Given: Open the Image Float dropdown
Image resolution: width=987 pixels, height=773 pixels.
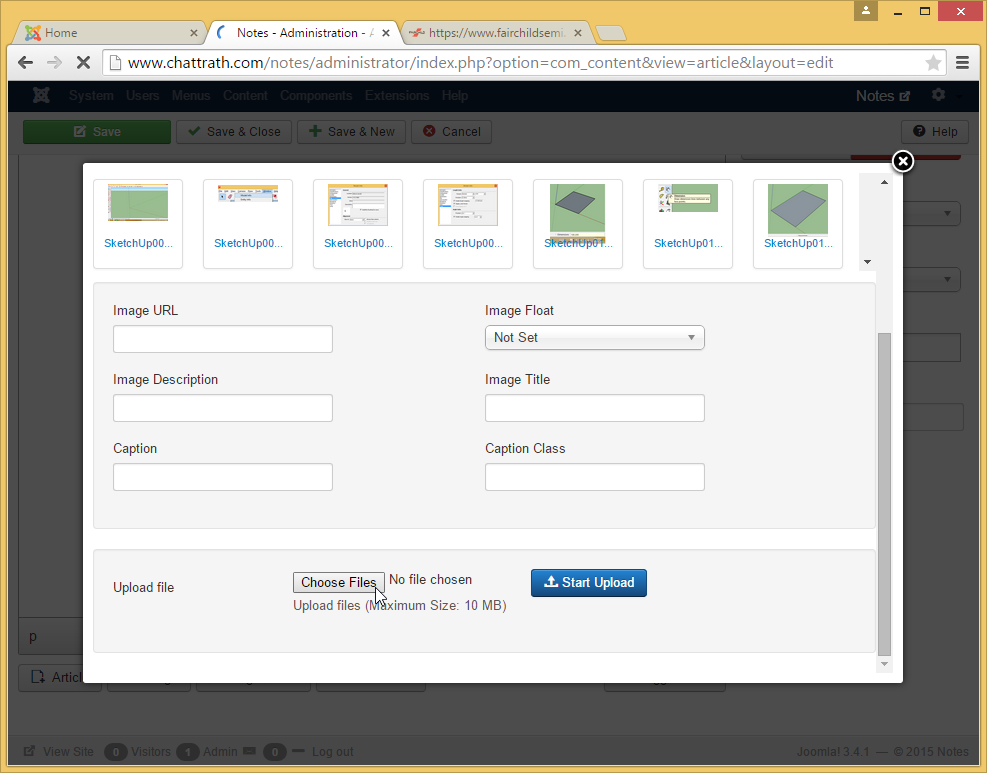Looking at the screenshot, I should (594, 338).
